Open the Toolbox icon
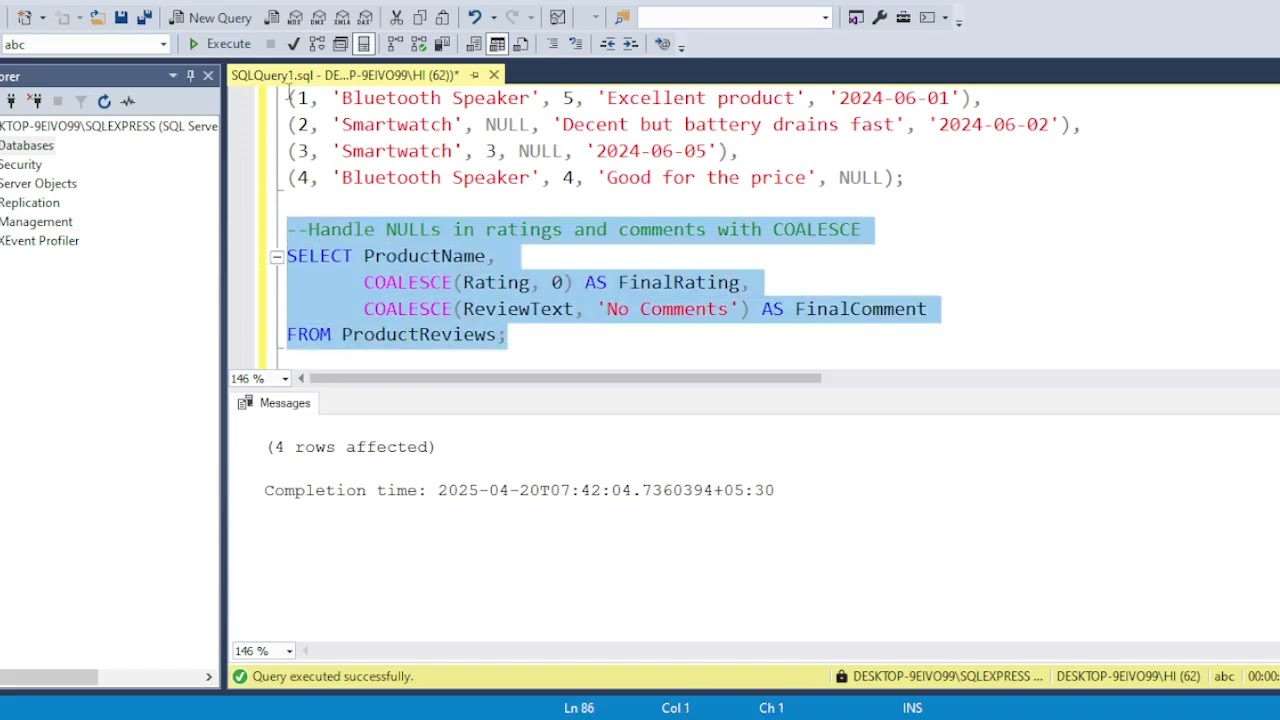Viewport: 1280px width, 720px height. coord(903,17)
